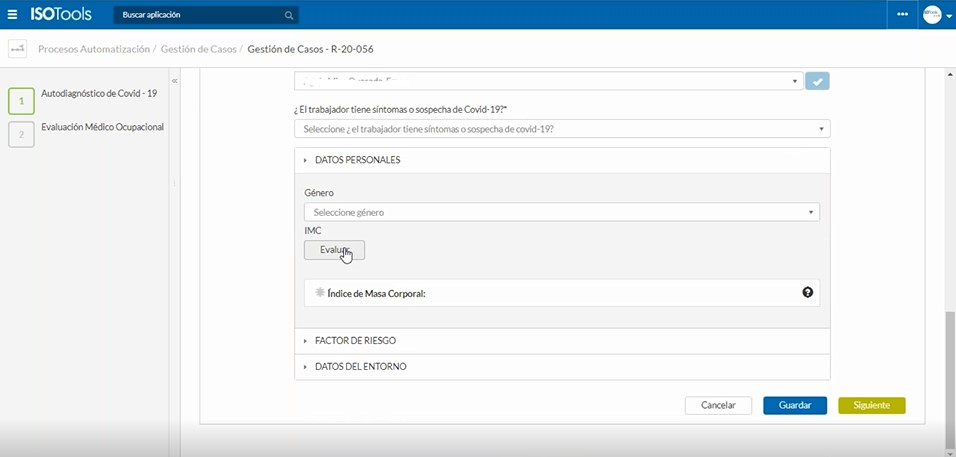Collapse the left steps sidebar panel
The image size is (956, 457).
[x=175, y=81]
